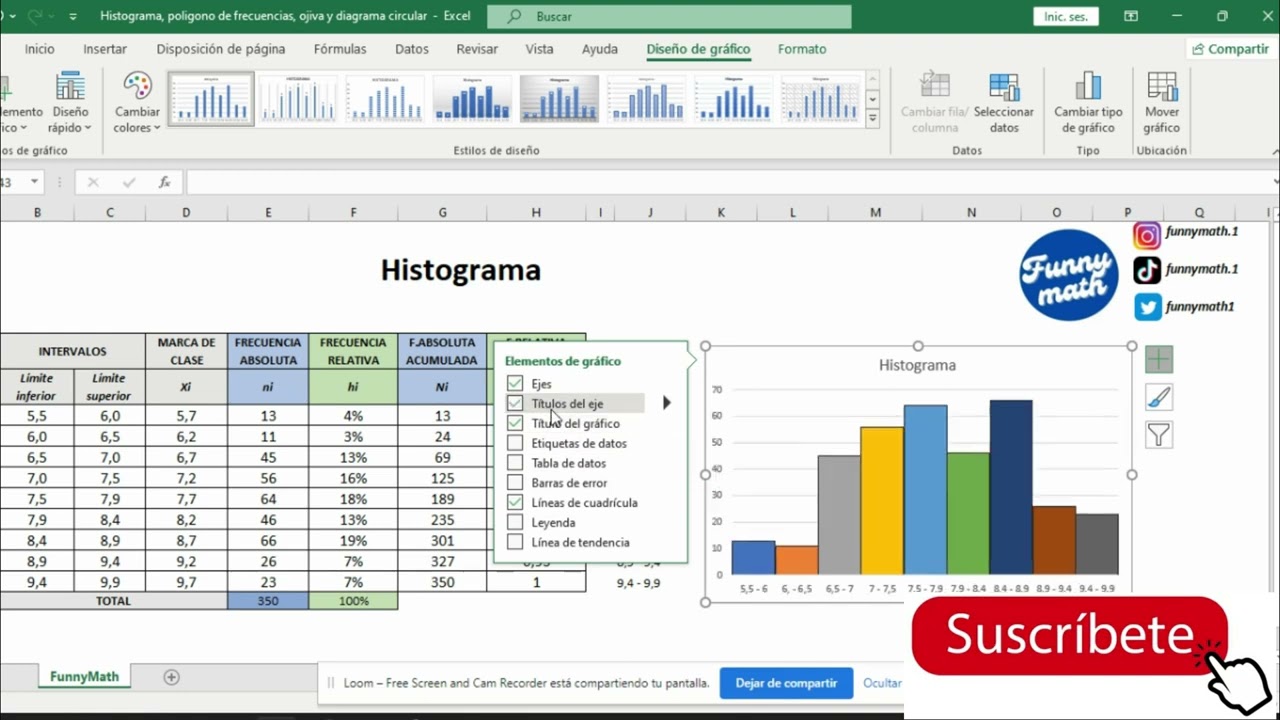
Task: Expand the chart styles gallery more arrow
Action: click(x=872, y=118)
